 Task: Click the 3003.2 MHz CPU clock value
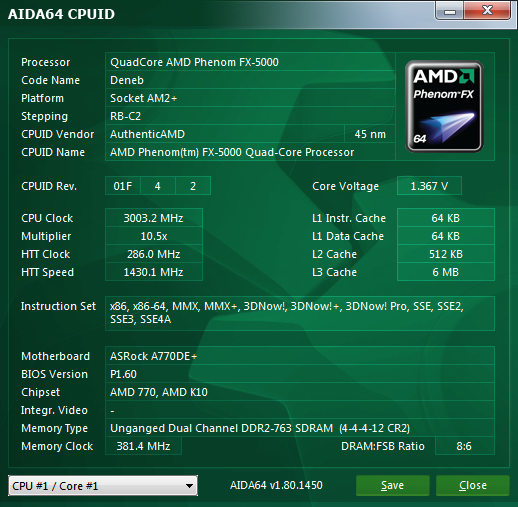click(x=154, y=218)
